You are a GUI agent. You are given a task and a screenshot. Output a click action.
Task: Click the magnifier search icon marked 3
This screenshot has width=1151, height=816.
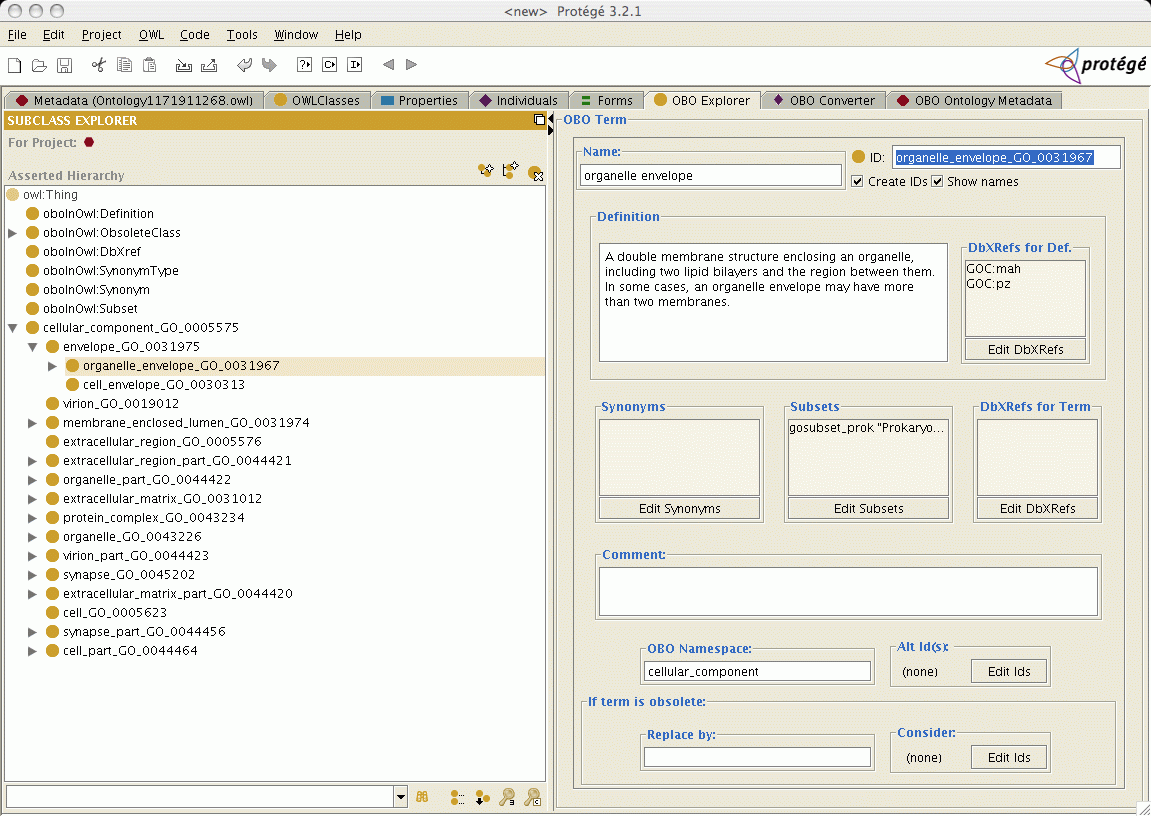pyautogui.click(x=507, y=797)
